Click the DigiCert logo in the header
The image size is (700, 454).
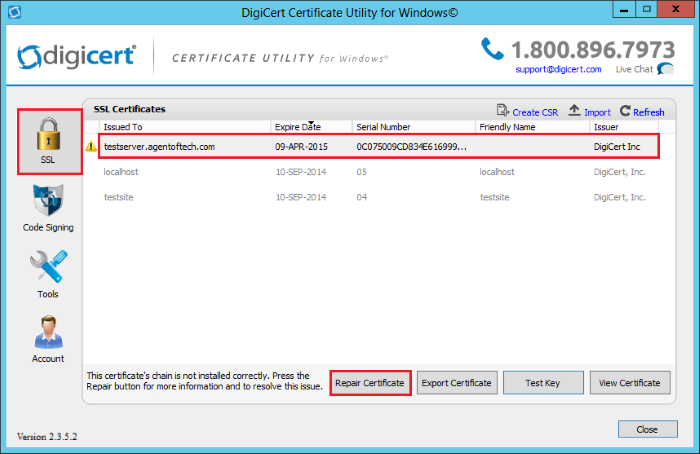[76, 57]
